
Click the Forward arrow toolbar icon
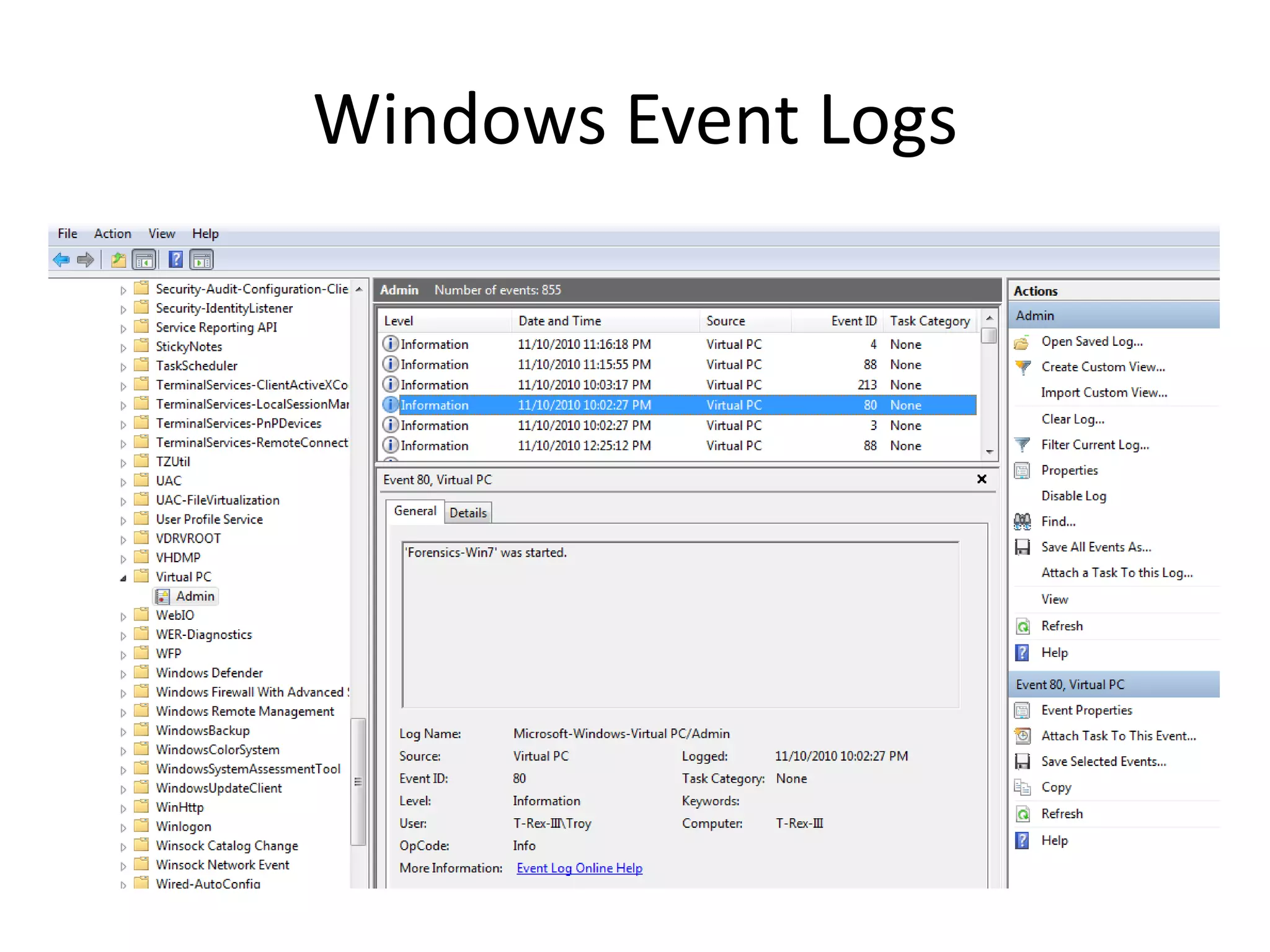[86, 260]
